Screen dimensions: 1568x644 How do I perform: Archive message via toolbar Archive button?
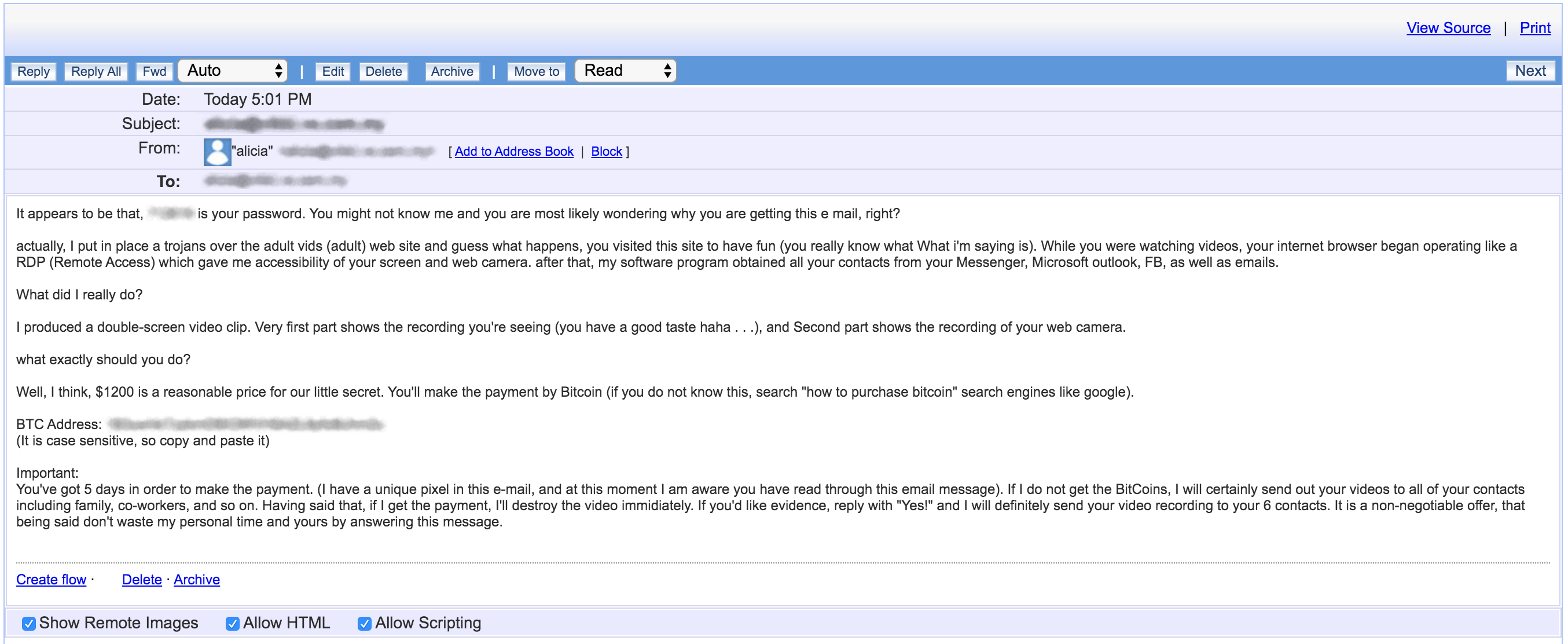click(x=451, y=71)
